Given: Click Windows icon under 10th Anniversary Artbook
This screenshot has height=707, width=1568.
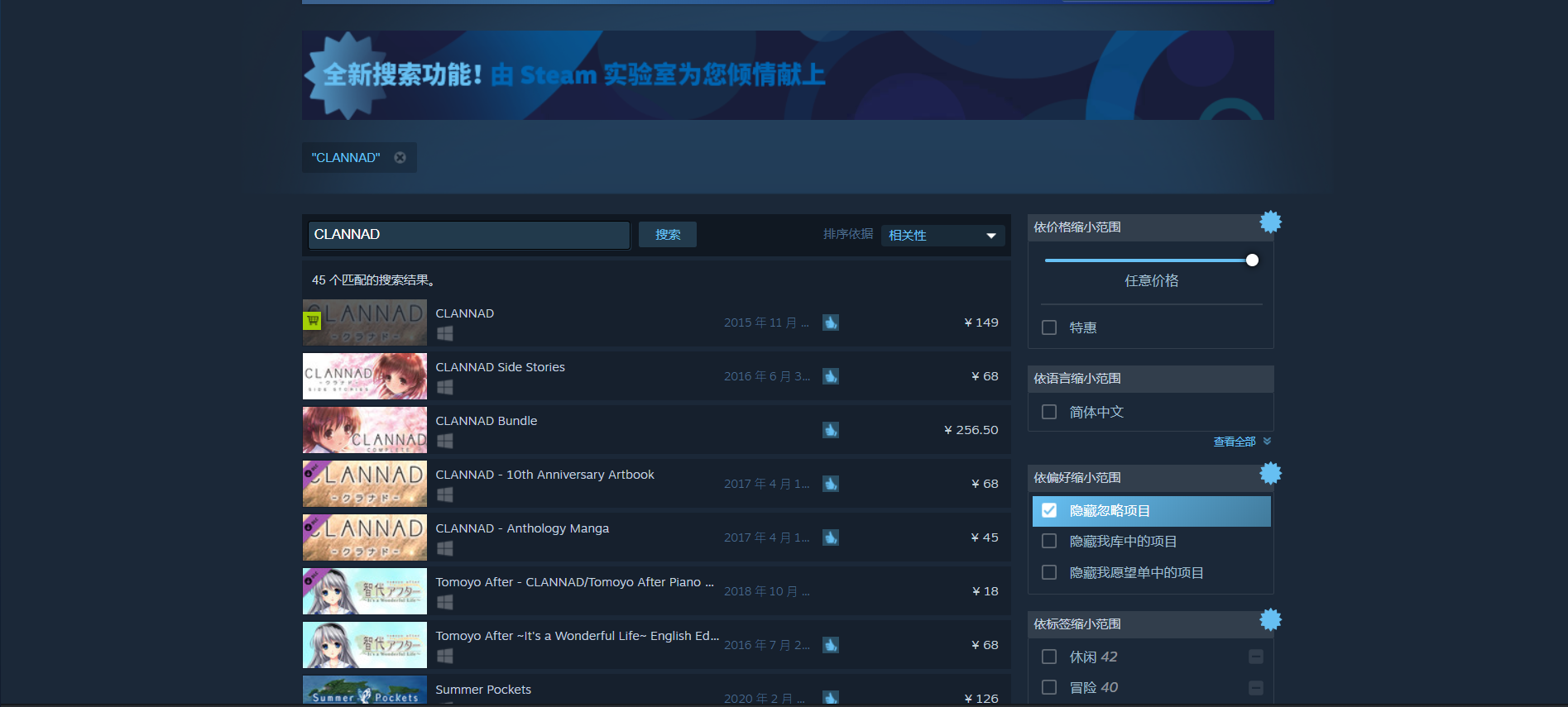Looking at the screenshot, I should (444, 494).
